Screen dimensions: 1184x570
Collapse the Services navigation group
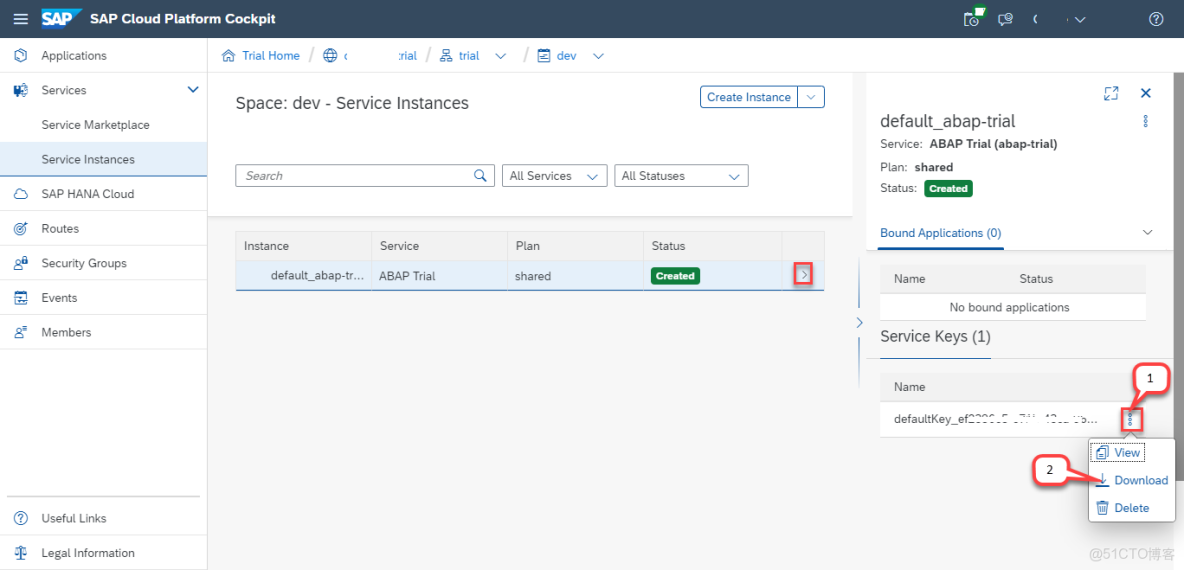click(x=193, y=90)
